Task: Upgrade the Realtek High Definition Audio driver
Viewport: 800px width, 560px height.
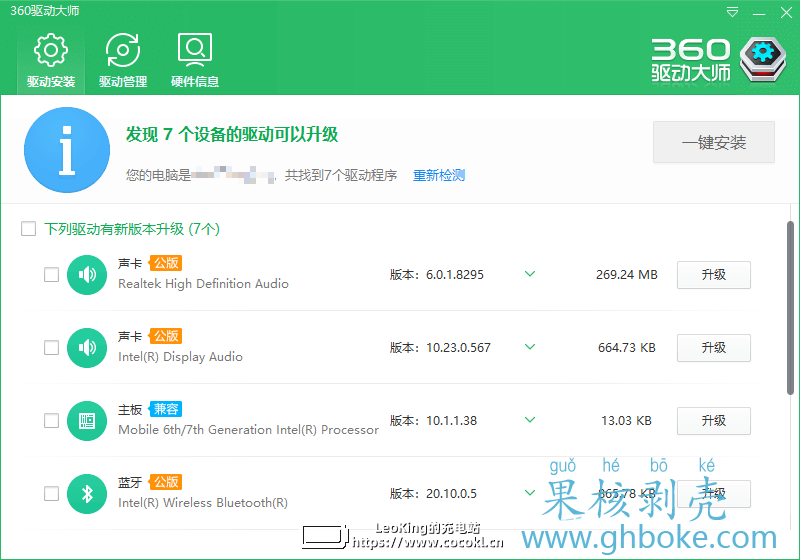Action: click(x=714, y=275)
